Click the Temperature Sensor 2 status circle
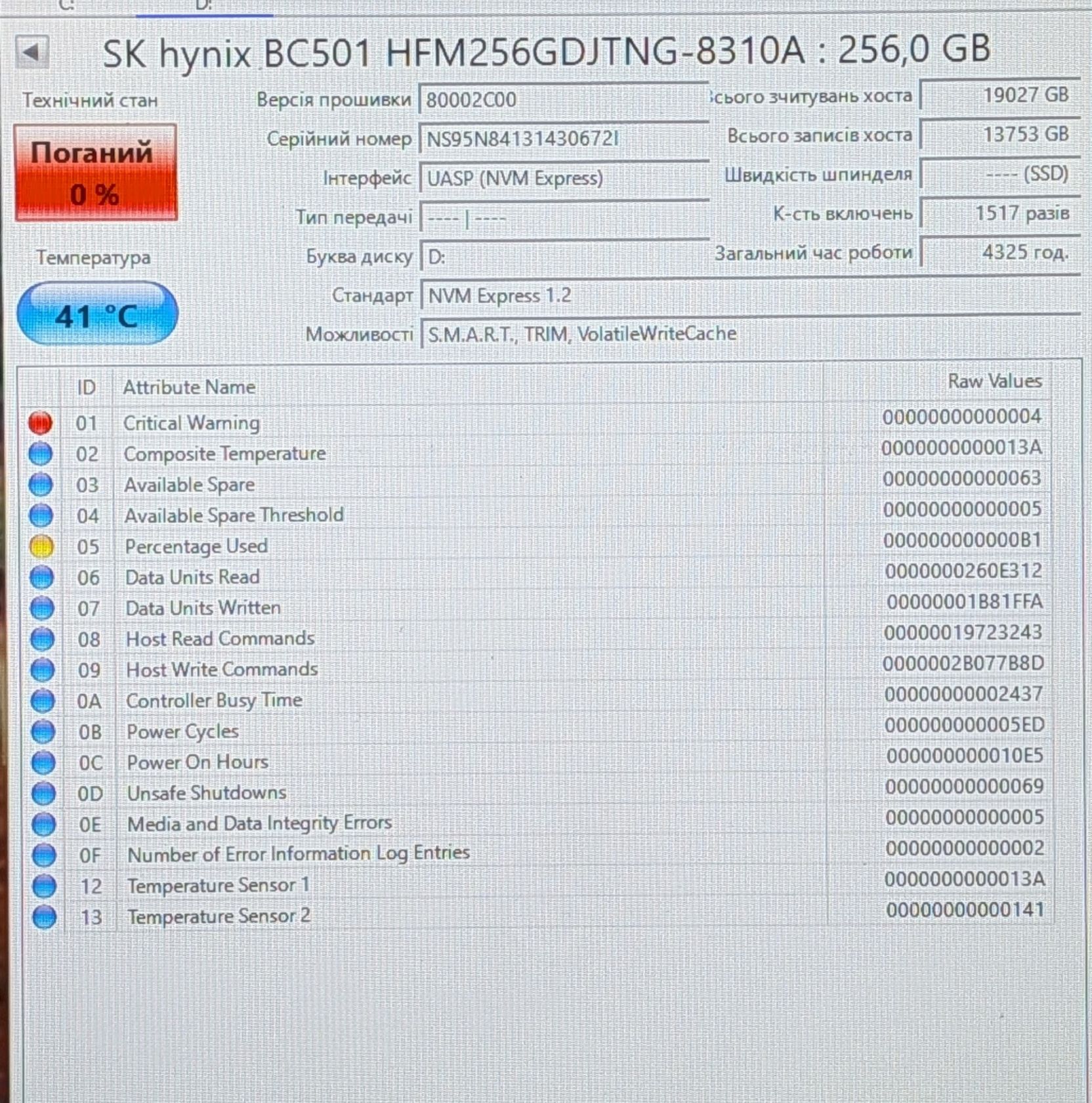 [45, 917]
